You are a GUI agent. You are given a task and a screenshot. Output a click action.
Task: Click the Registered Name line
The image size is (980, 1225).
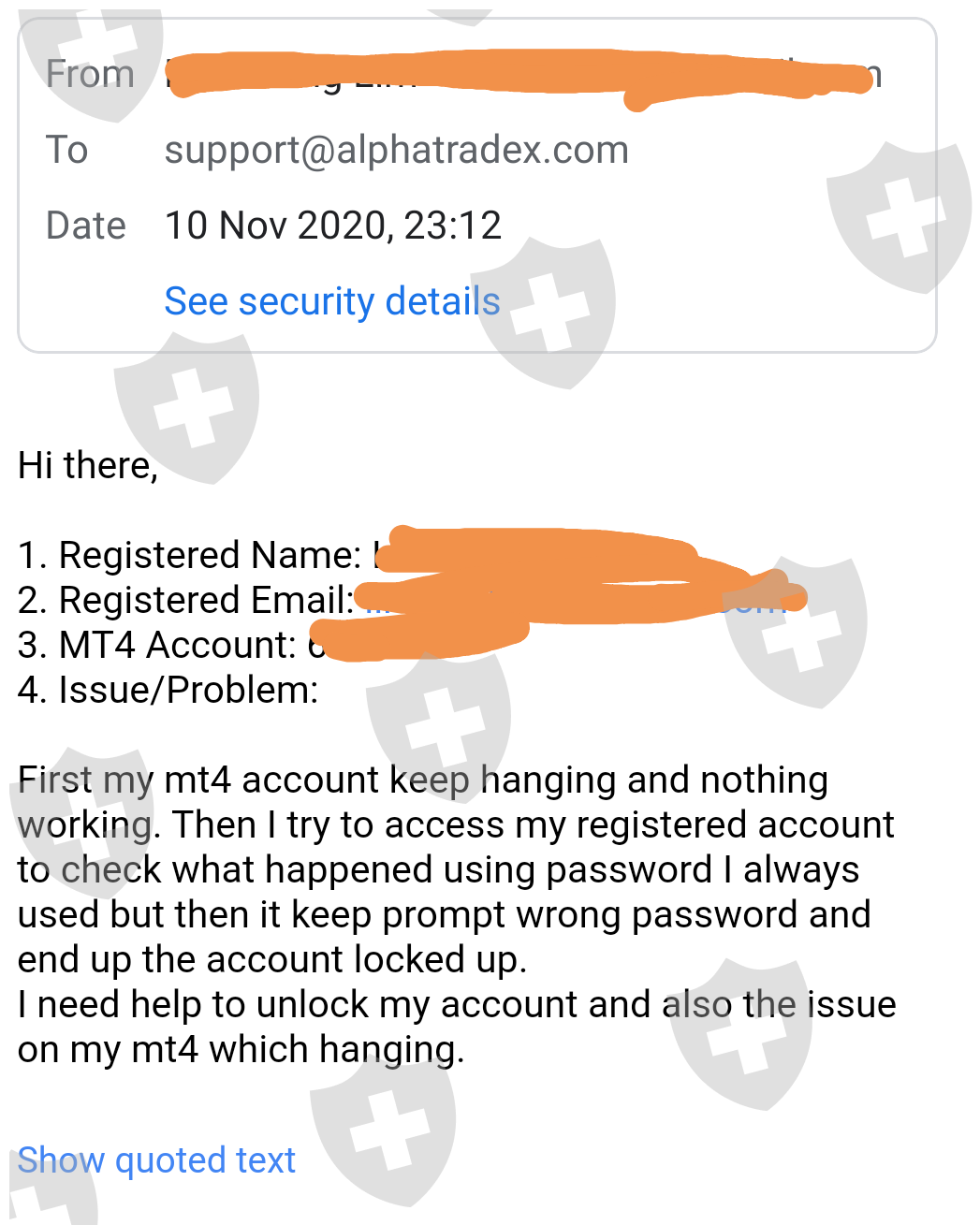[187, 555]
